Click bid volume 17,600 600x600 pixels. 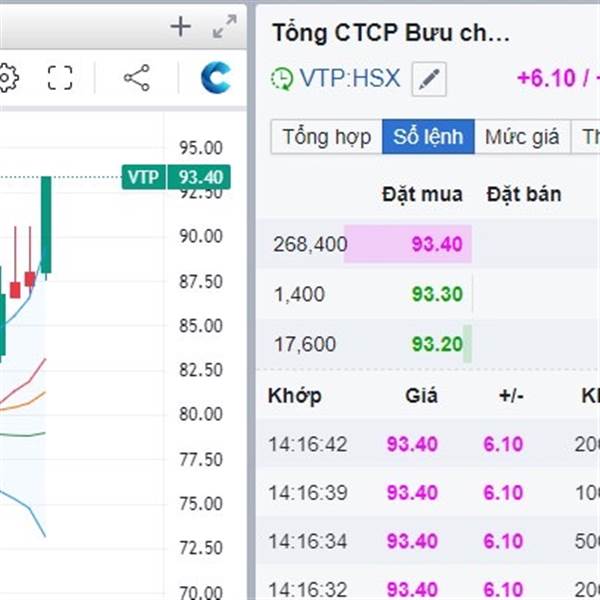(305, 344)
